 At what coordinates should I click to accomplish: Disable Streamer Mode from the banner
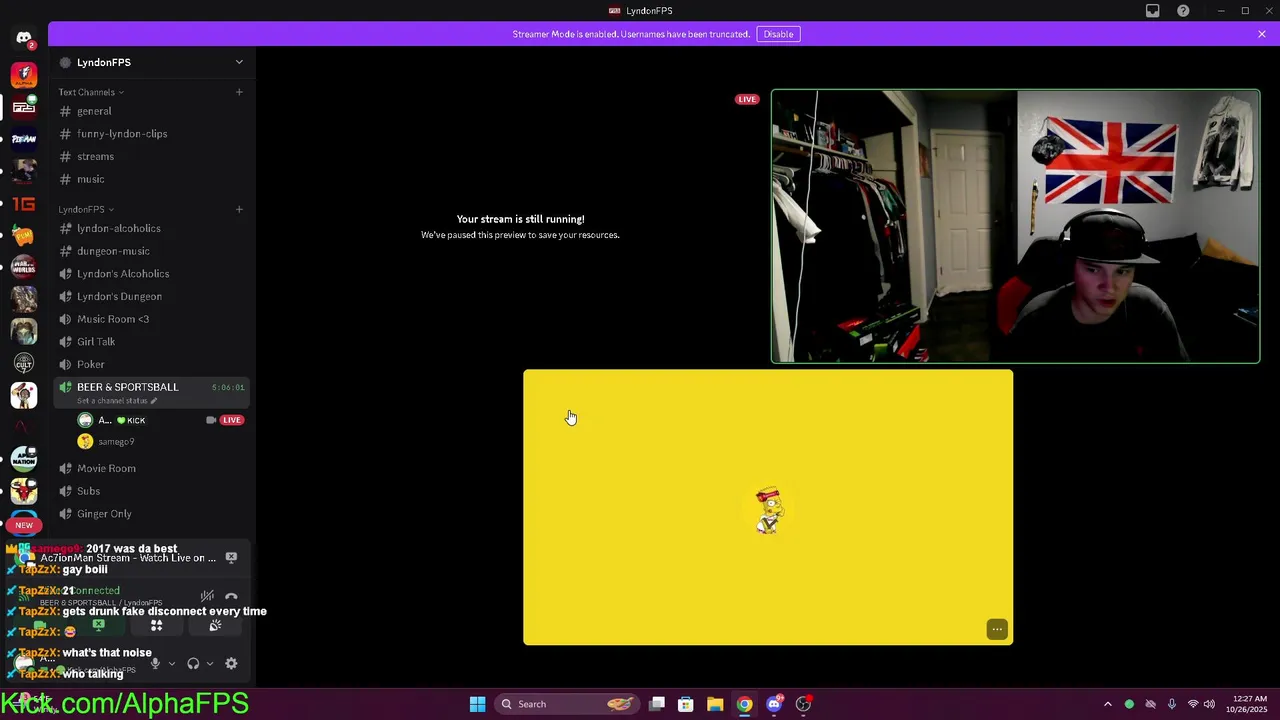pos(778,34)
